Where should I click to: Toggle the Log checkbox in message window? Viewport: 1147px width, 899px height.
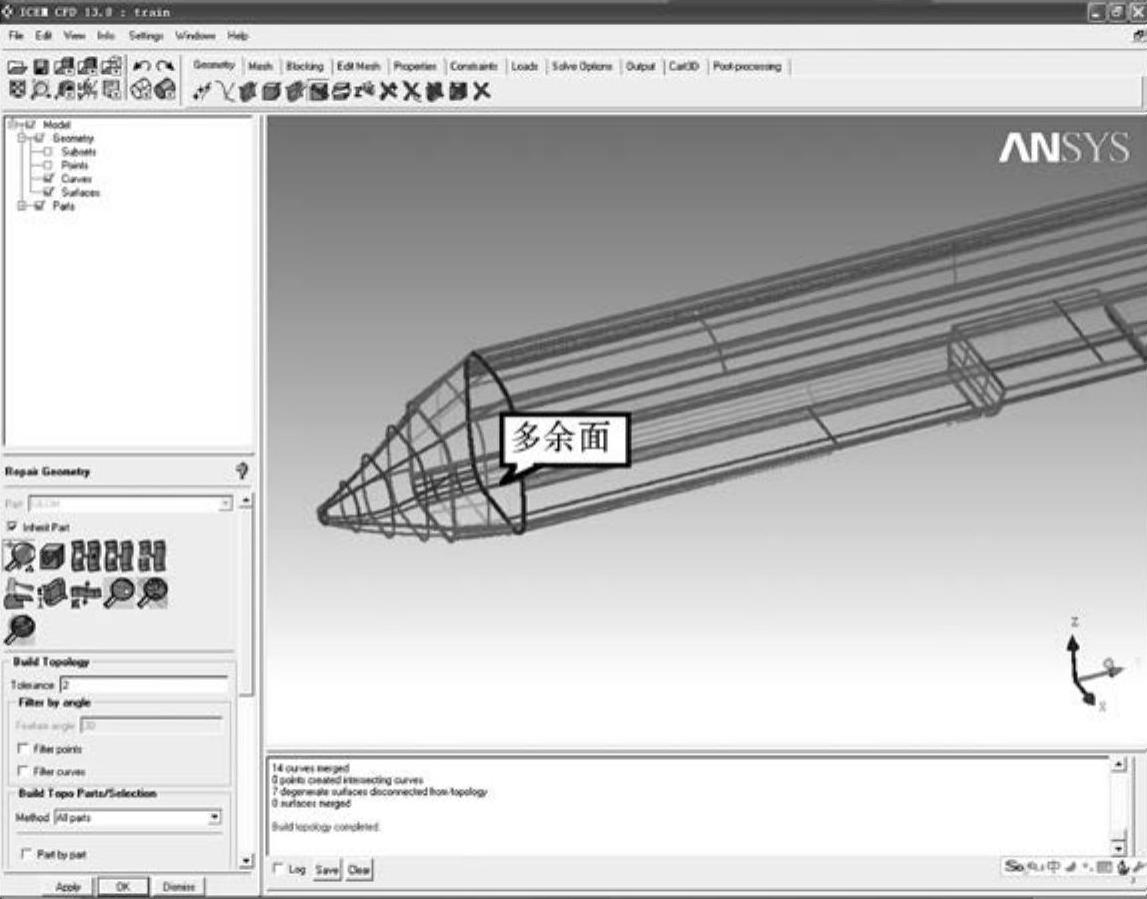click(x=277, y=868)
